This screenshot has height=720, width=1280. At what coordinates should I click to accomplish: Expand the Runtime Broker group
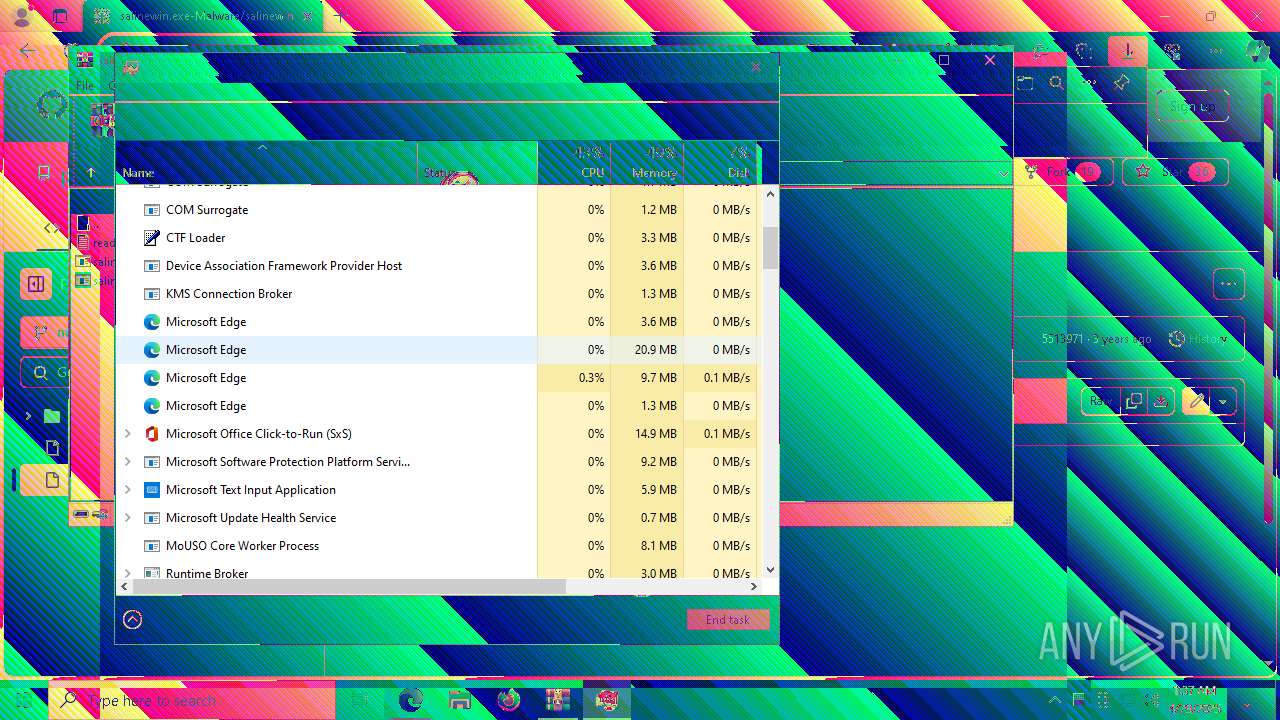(x=127, y=573)
